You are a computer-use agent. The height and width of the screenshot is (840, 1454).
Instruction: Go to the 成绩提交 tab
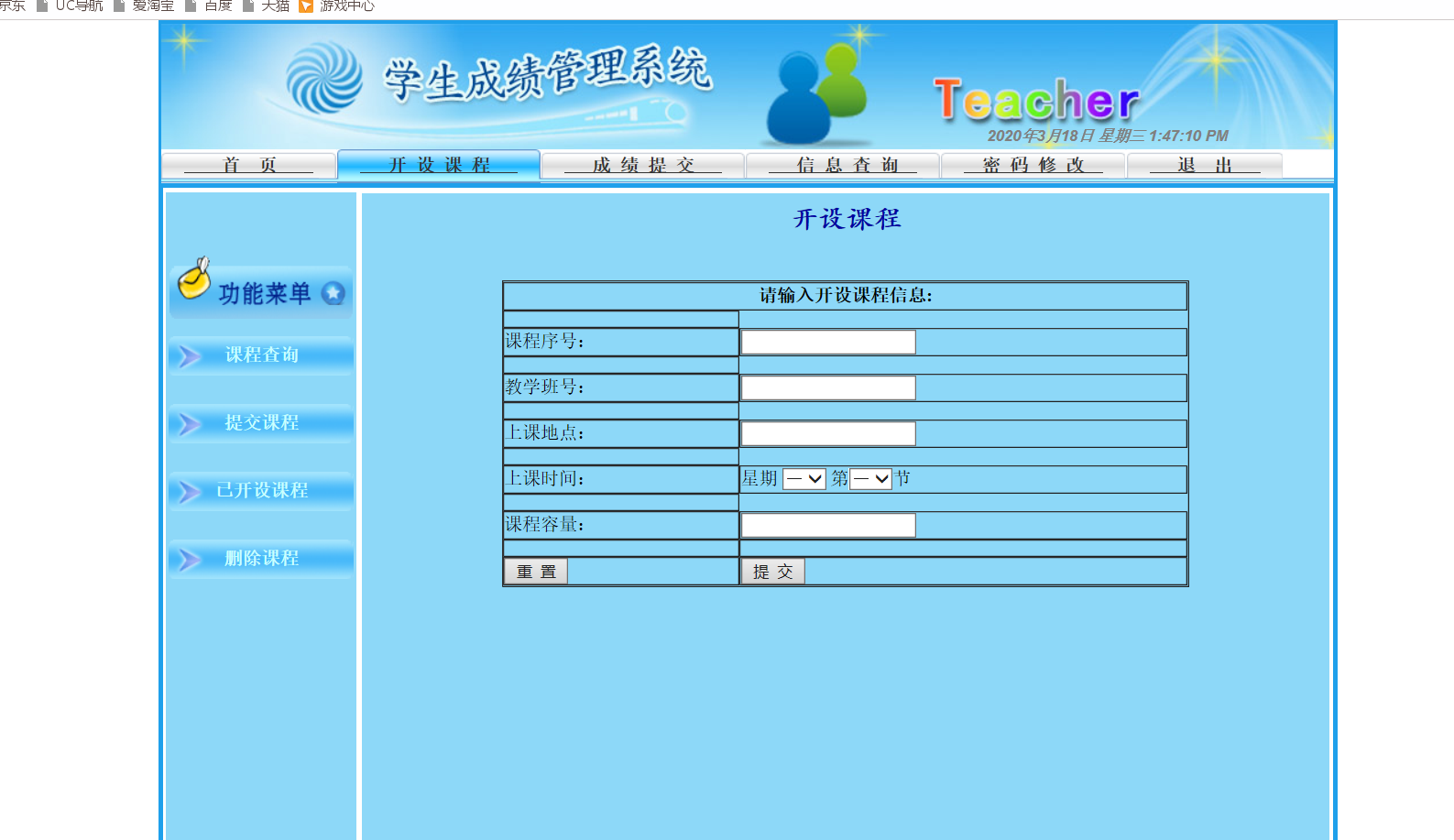[x=643, y=165]
